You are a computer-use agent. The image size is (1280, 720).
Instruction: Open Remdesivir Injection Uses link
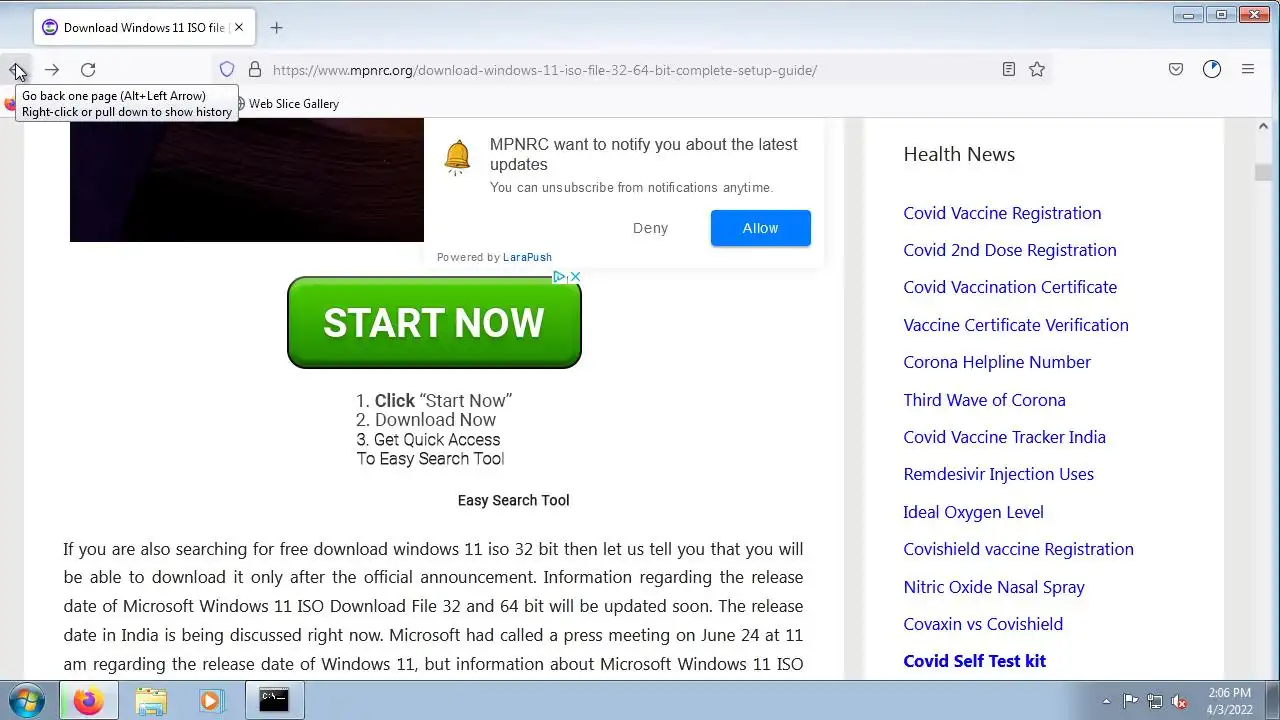click(998, 474)
